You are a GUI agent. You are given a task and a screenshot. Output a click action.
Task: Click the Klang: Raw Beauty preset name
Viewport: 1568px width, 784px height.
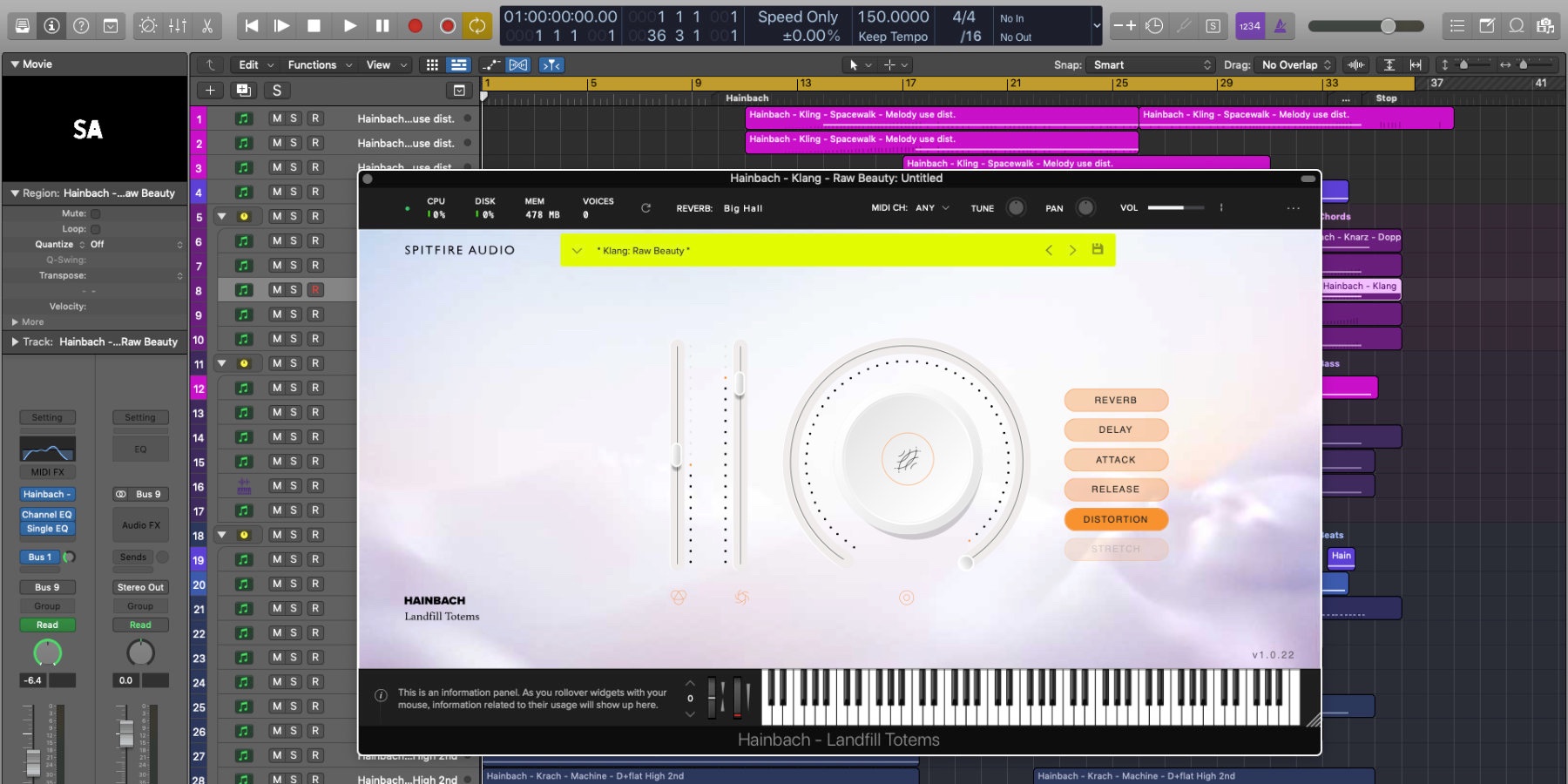point(643,251)
